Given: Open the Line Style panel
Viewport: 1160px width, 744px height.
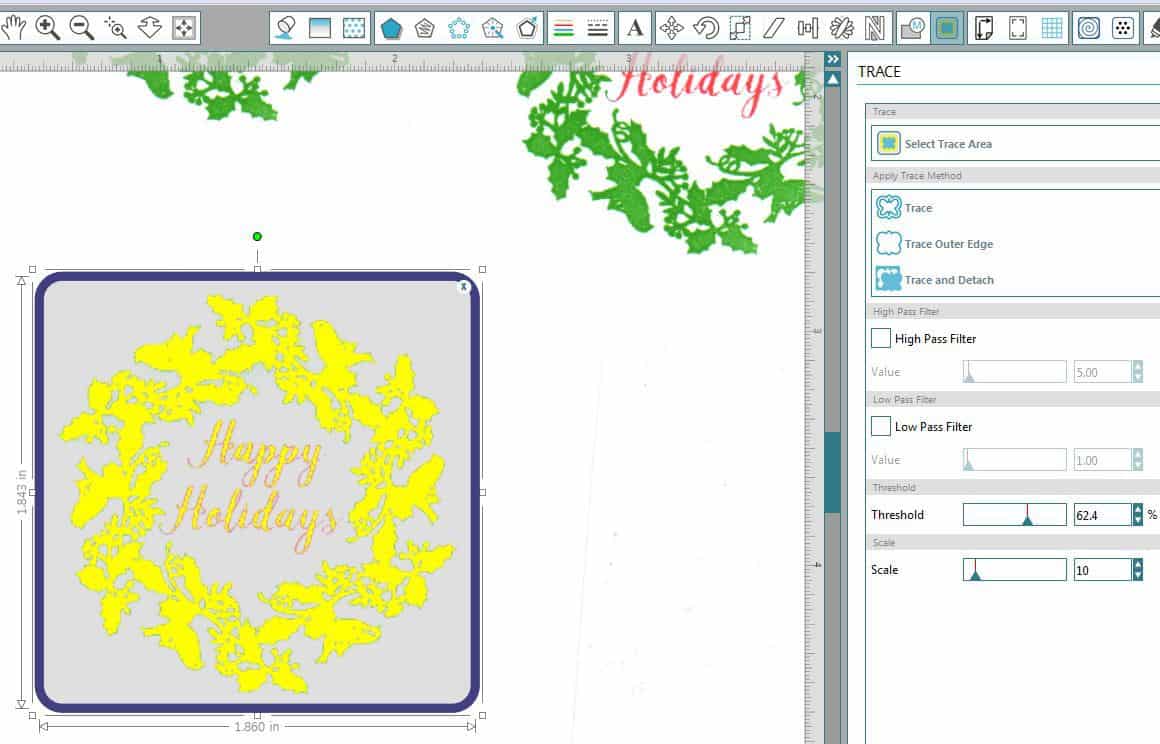Looking at the screenshot, I should point(598,28).
